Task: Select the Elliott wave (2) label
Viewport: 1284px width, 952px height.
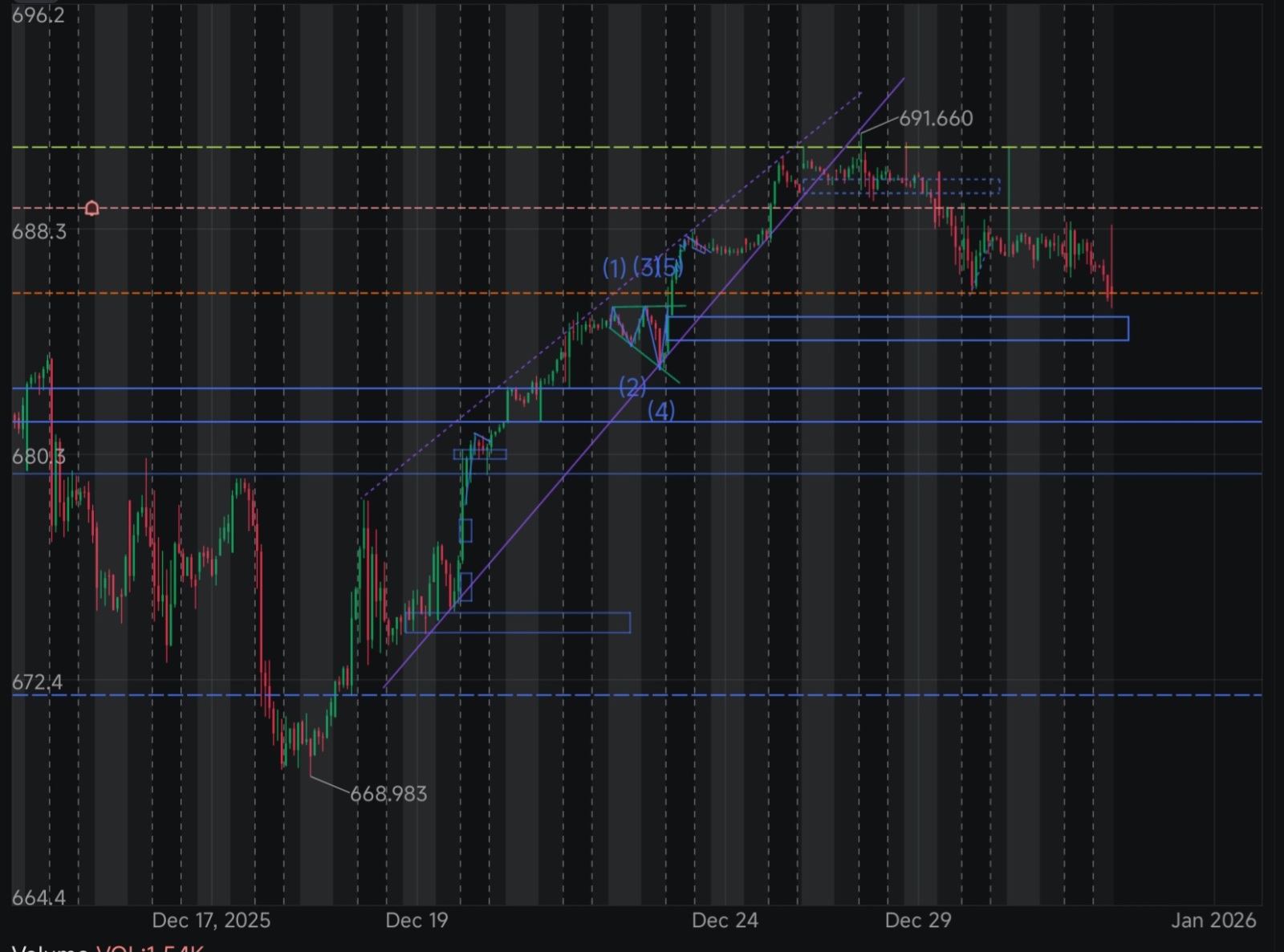Action: (632, 388)
